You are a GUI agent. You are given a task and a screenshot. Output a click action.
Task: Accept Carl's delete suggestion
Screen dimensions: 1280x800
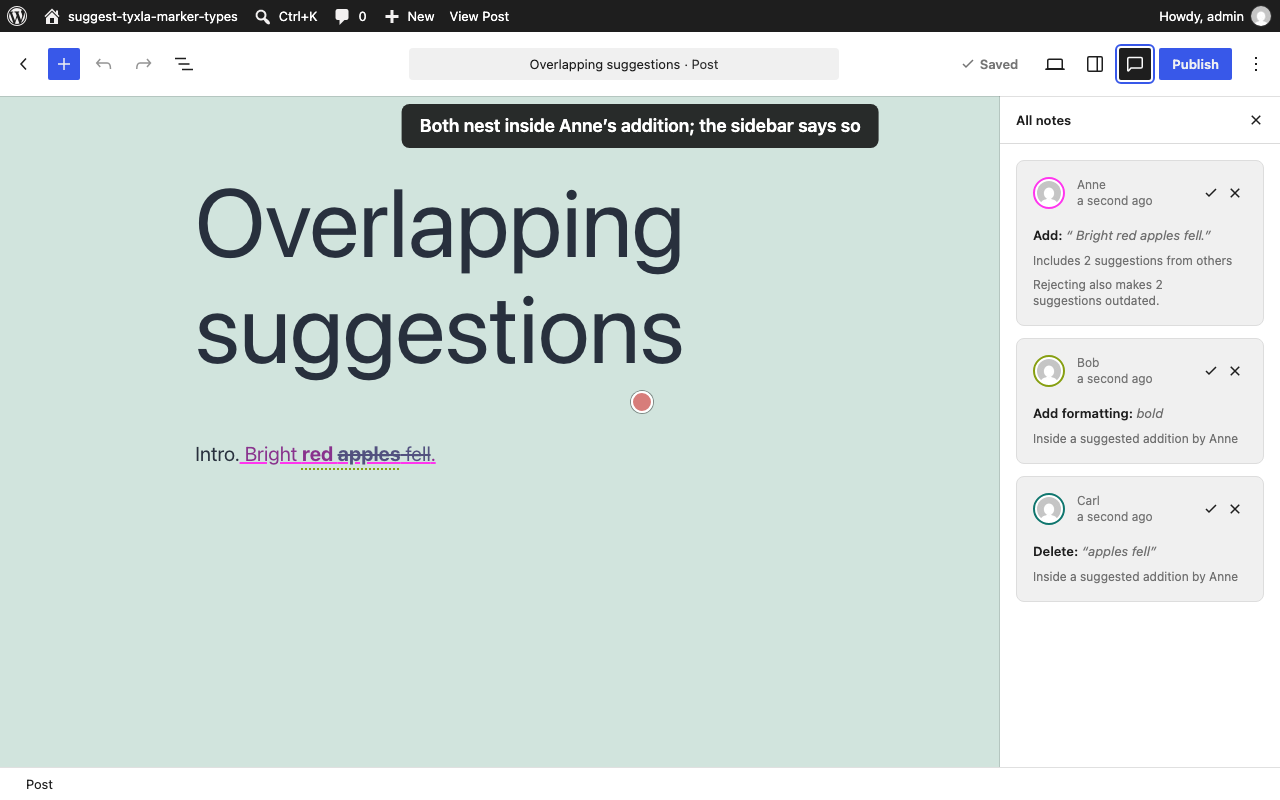pos(1211,509)
